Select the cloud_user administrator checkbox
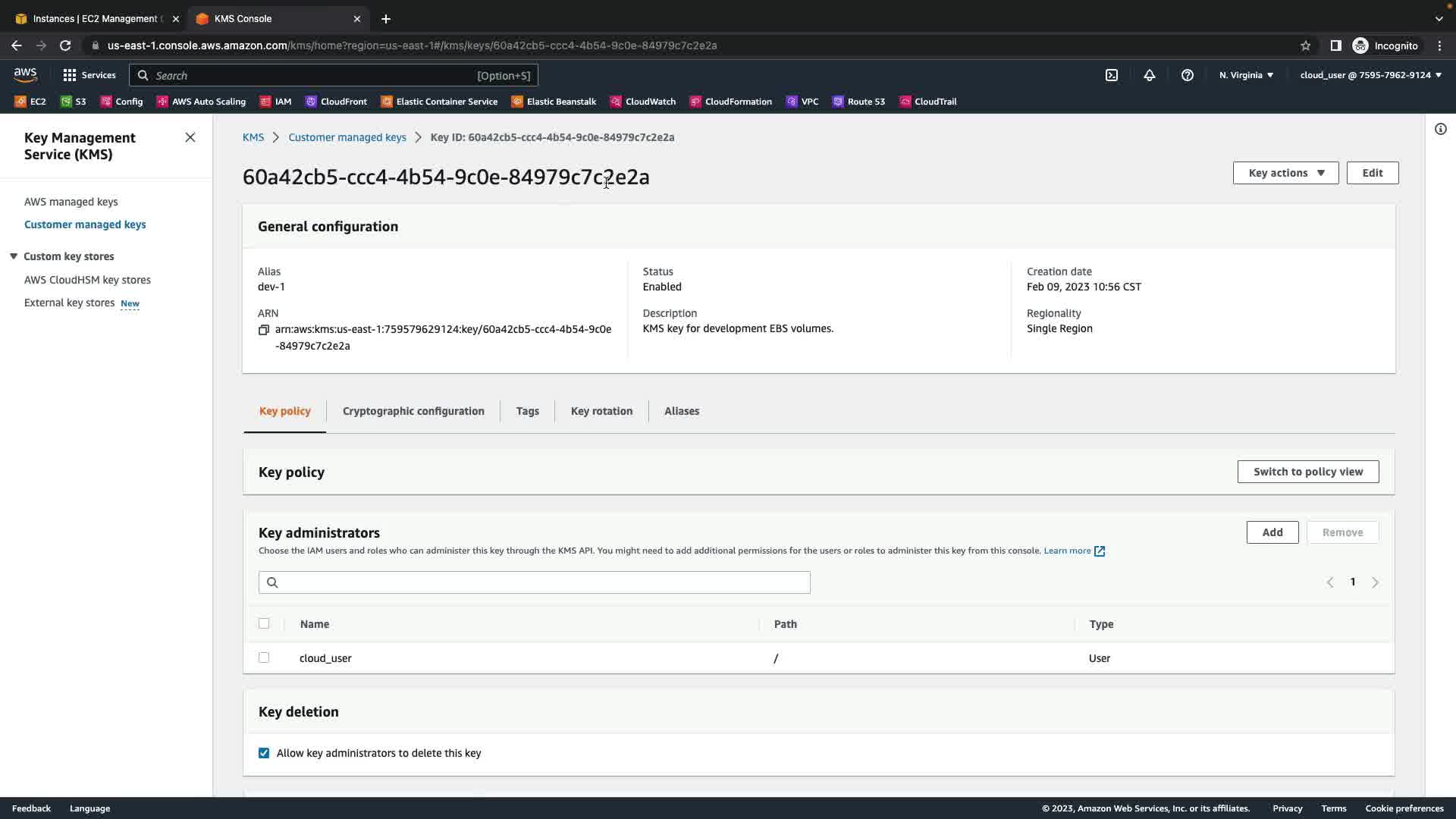The width and height of the screenshot is (1456, 819). (264, 657)
